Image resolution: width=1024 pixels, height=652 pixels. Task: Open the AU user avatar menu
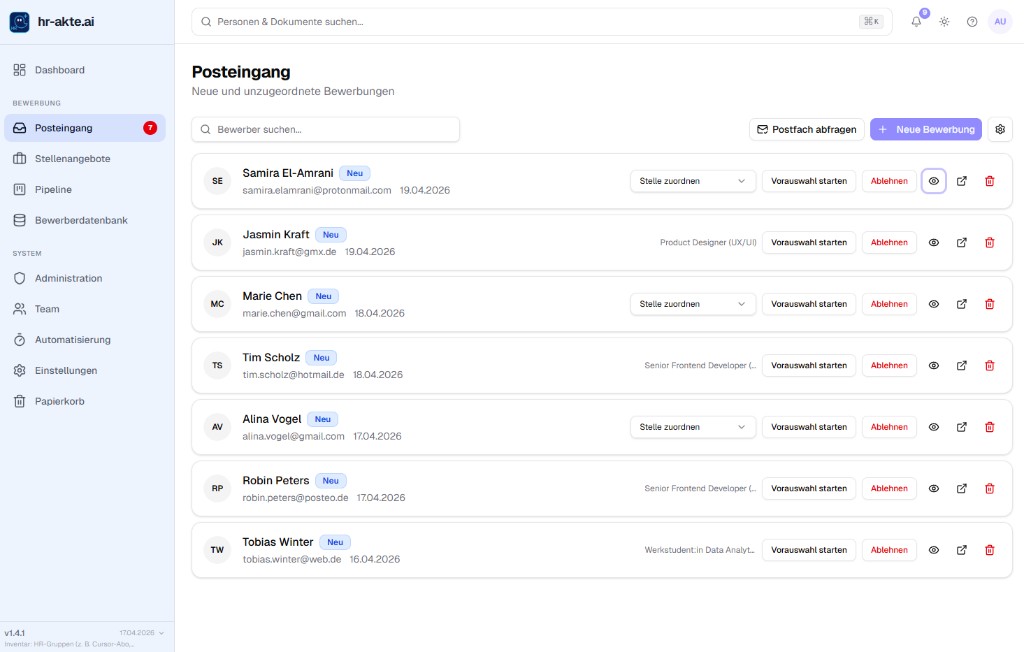tap(1000, 22)
